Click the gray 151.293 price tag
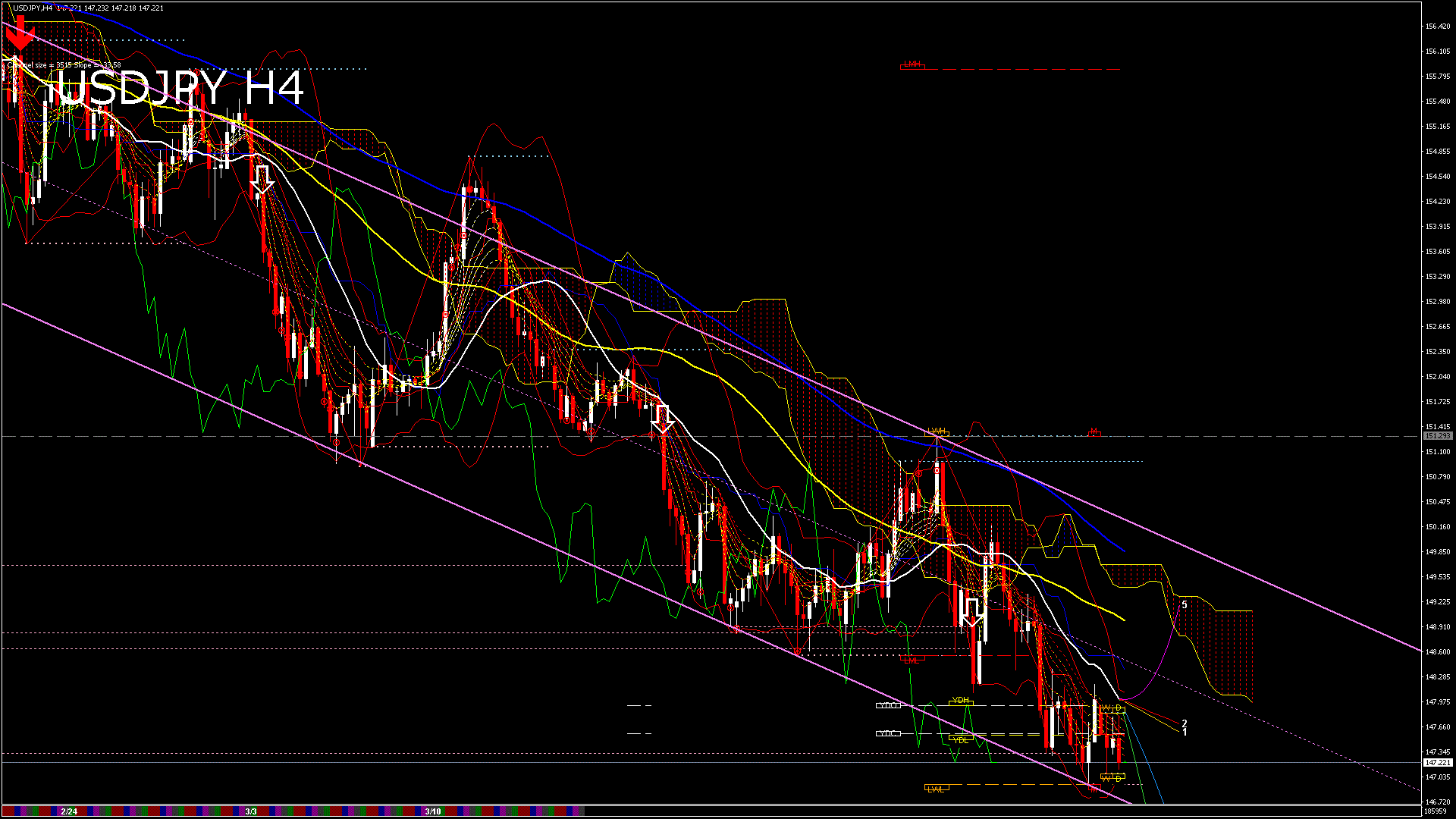 [1438, 436]
